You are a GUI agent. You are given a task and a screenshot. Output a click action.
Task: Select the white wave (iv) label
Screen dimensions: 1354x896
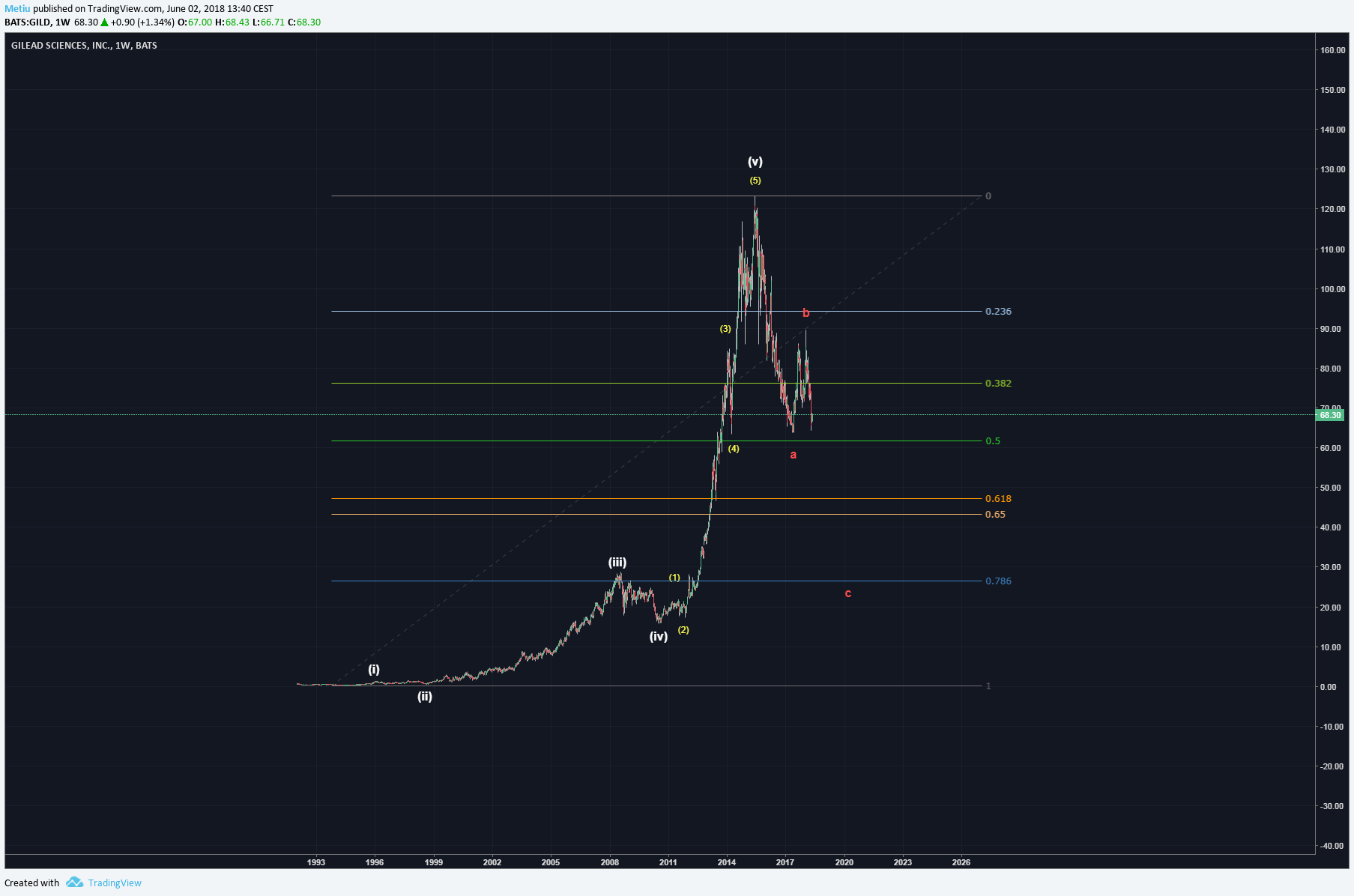[x=659, y=636]
